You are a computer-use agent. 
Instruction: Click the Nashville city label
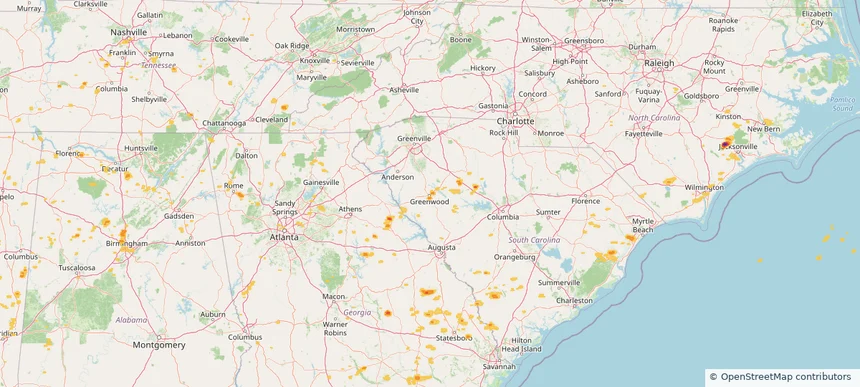coord(128,32)
